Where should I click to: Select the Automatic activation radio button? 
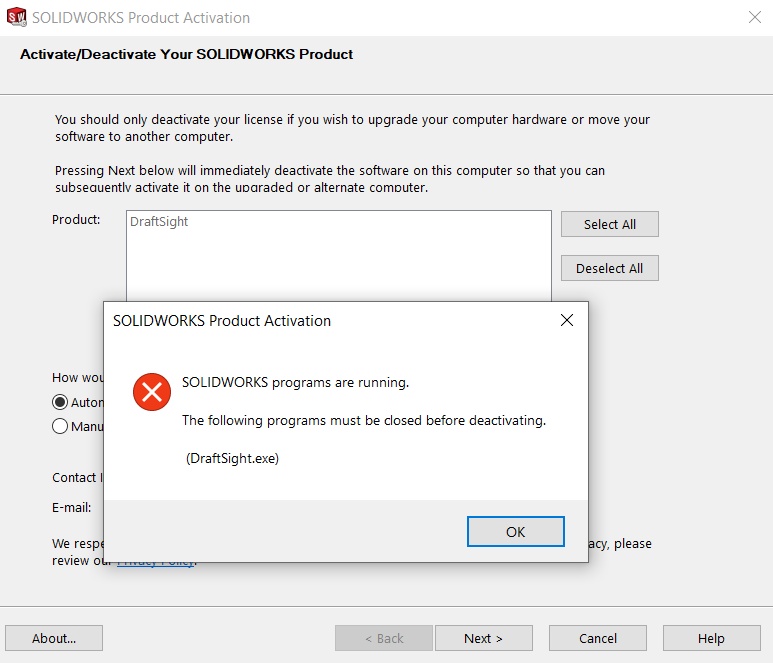click(60, 402)
